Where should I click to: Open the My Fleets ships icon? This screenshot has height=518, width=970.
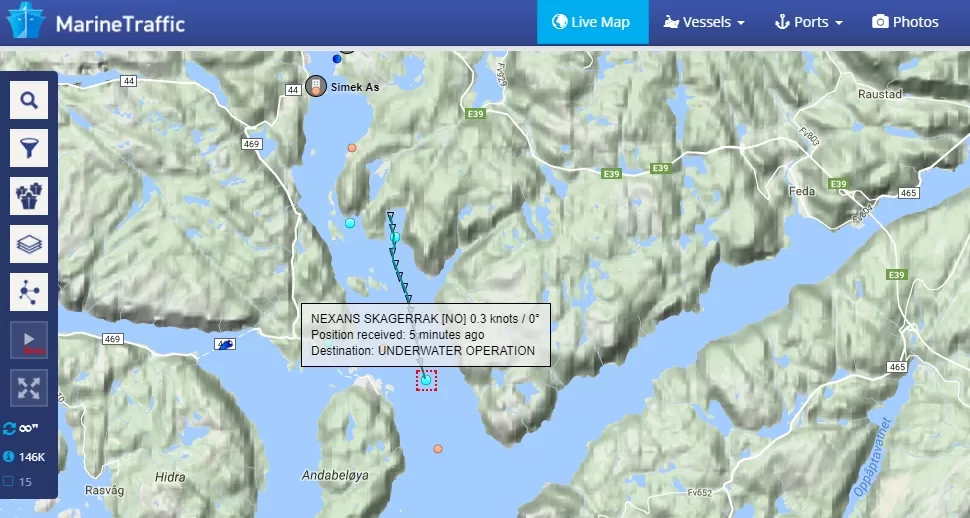tap(29, 196)
